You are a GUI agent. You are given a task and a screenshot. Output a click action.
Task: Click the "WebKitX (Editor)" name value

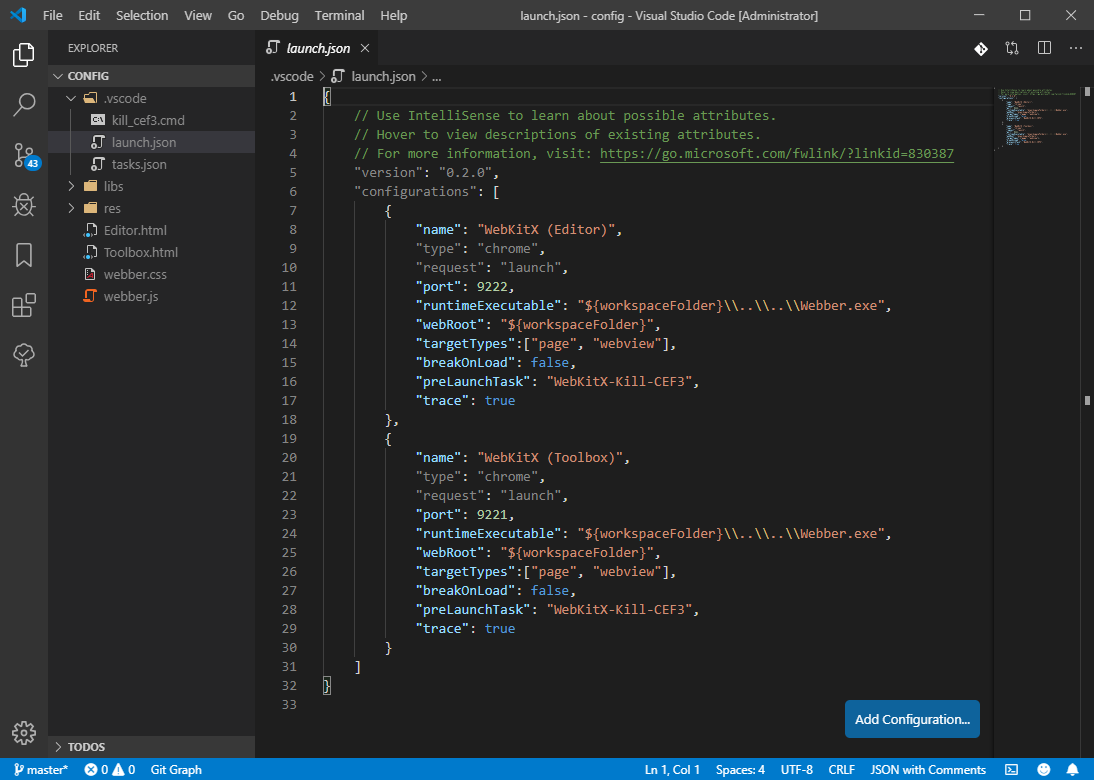546,230
